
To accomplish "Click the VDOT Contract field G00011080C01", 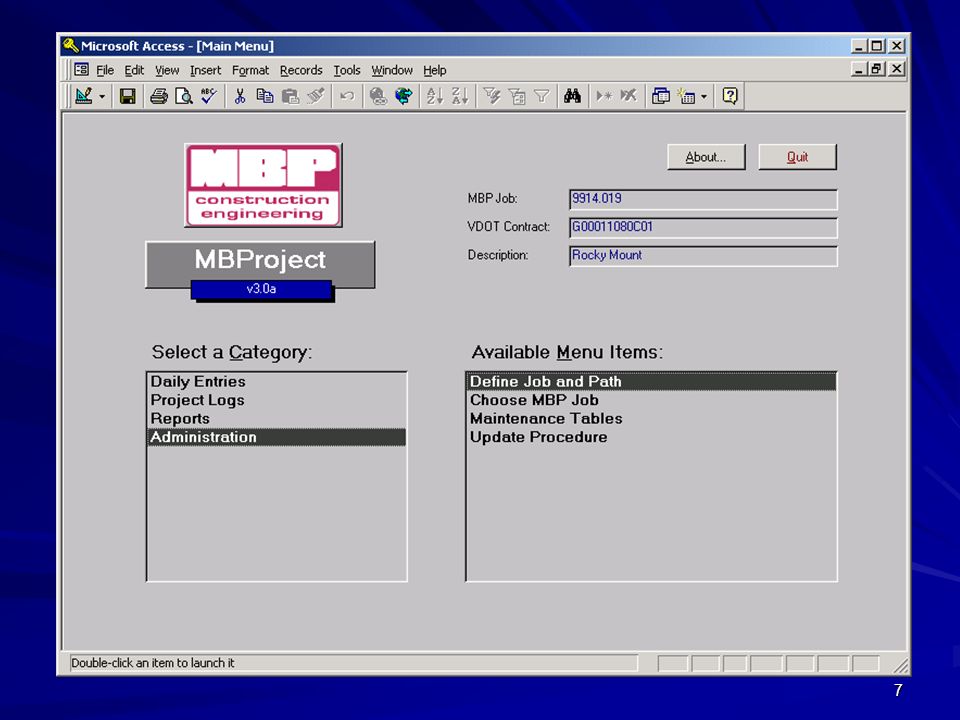I will click(x=703, y=227).
